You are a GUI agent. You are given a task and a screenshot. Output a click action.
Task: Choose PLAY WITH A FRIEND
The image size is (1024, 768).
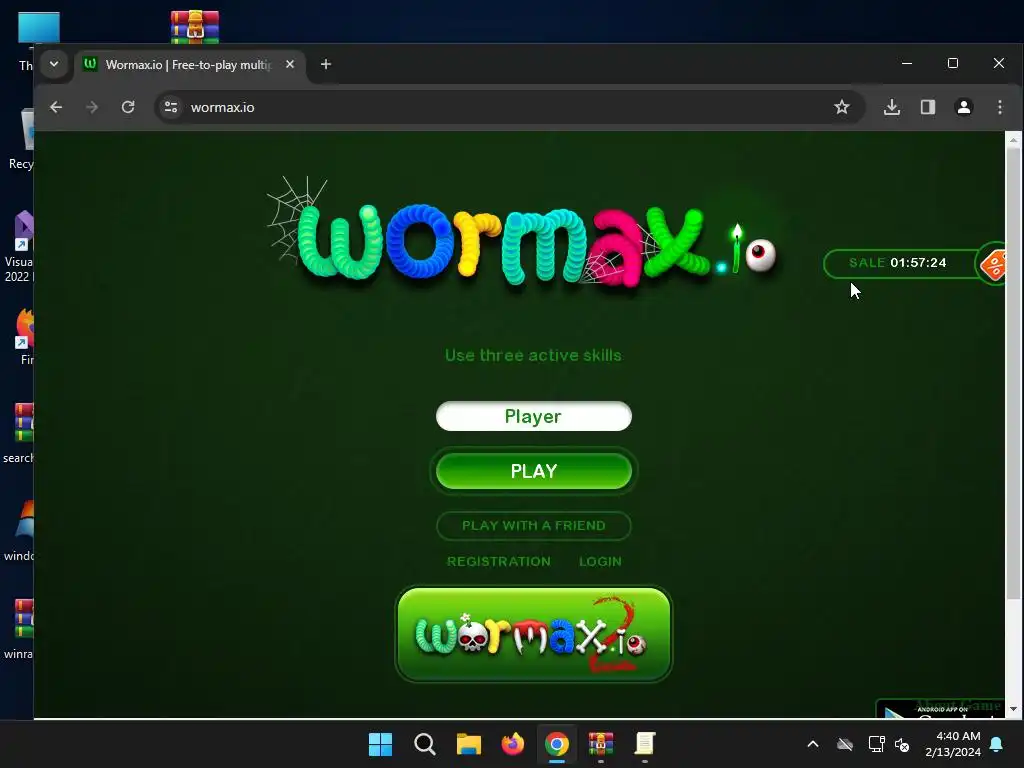[534, 526]
